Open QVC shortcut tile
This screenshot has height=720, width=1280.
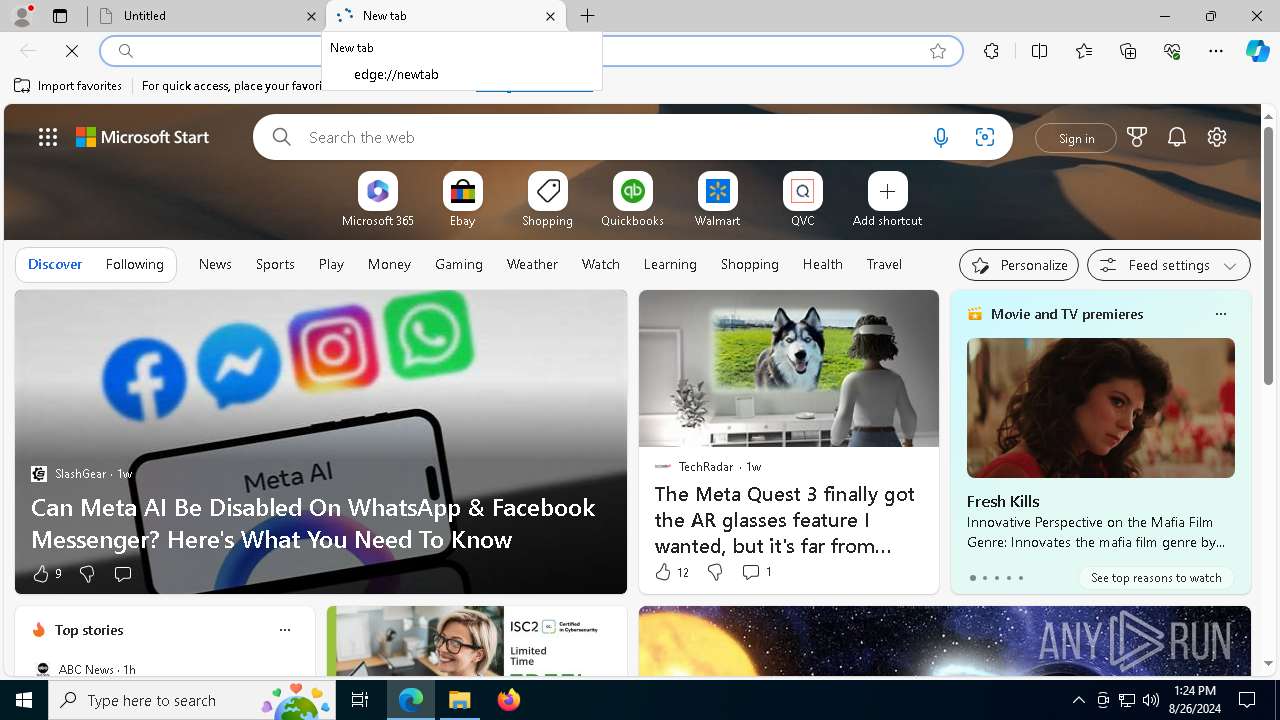(803, 200)
